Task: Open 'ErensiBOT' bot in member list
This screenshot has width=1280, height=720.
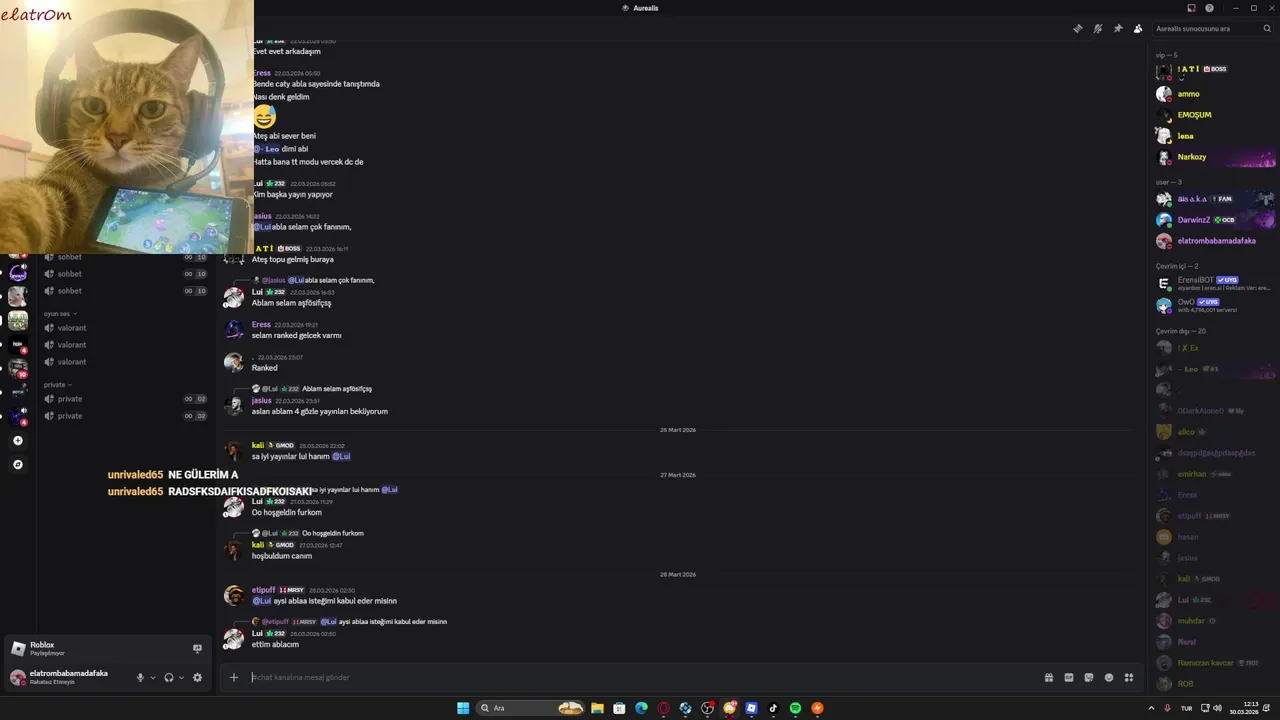Action: [x=1215, y=283]
